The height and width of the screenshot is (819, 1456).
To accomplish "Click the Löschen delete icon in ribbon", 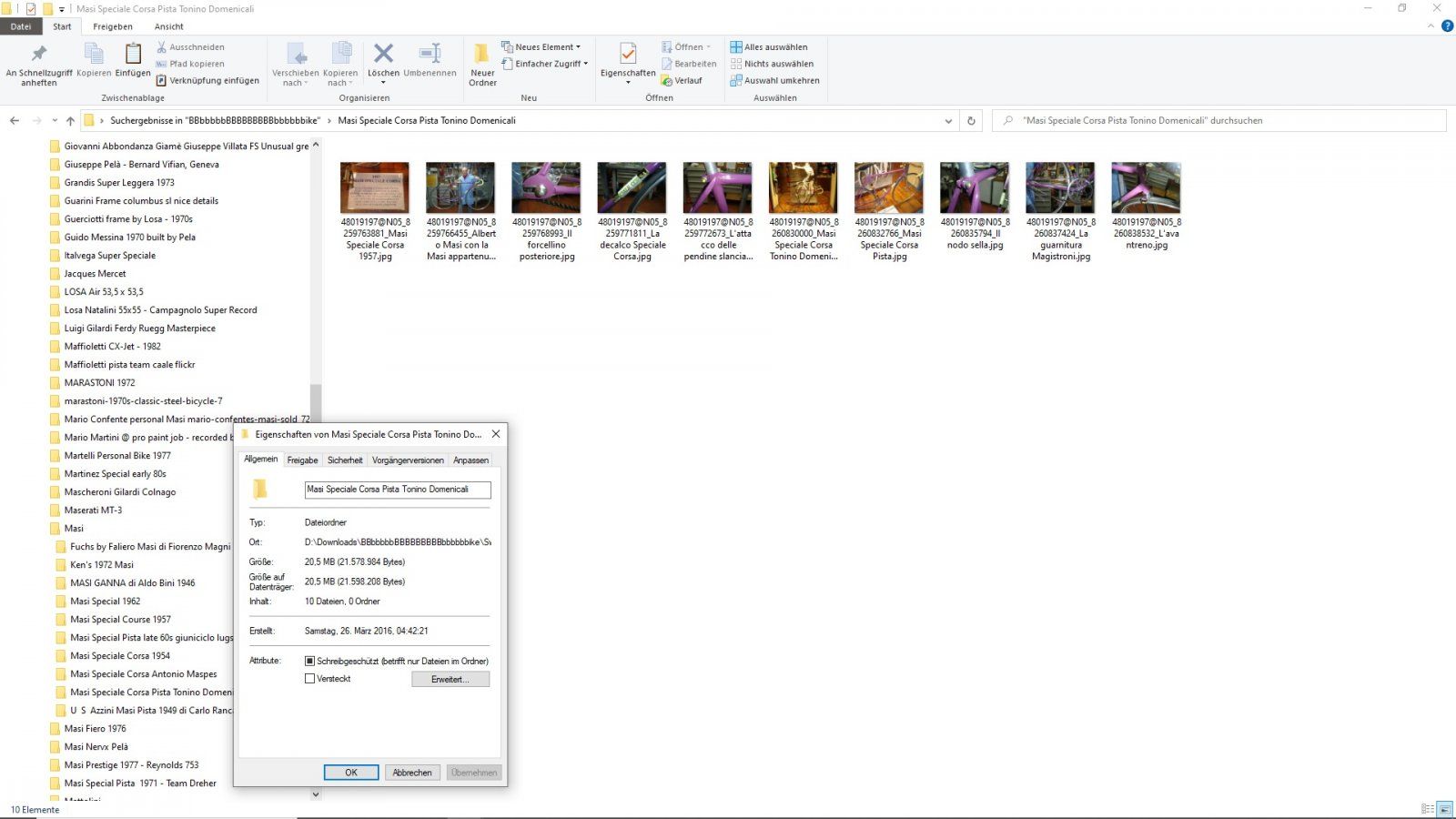I will (383, 55).
